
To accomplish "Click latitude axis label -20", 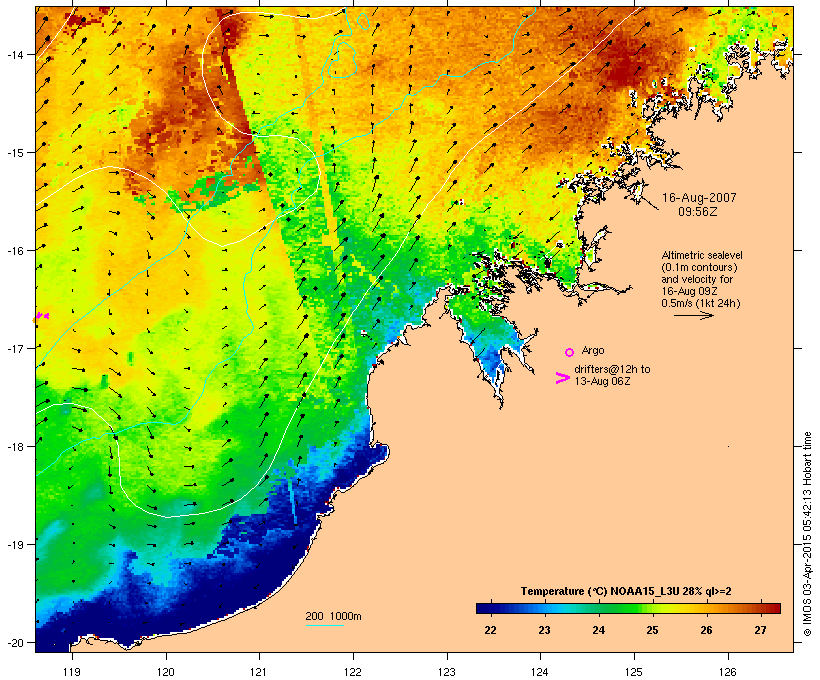I will (x=15, y=642).
